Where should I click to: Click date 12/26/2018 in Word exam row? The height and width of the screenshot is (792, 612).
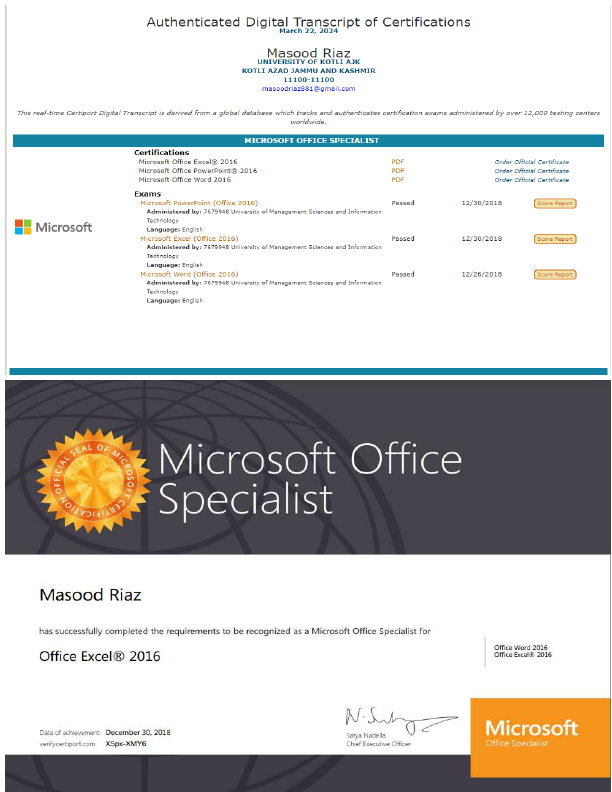tap(481, 274)
